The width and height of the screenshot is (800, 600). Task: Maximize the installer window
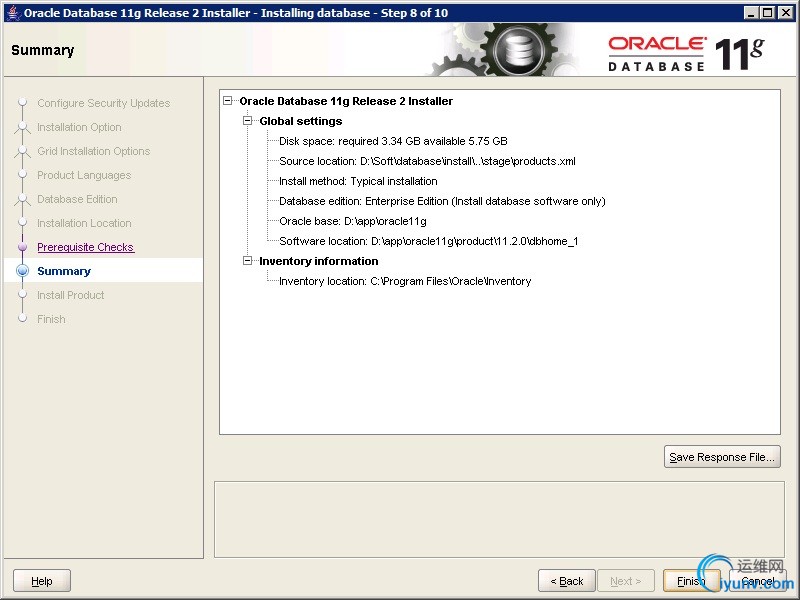767,13
